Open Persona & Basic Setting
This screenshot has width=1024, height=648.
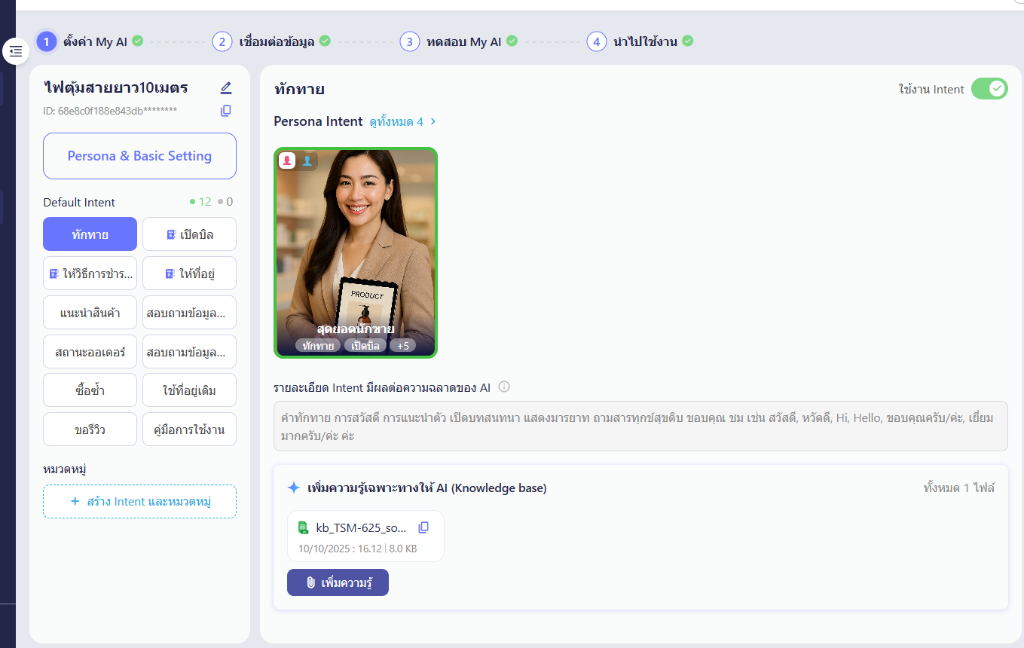pos(140,156)
